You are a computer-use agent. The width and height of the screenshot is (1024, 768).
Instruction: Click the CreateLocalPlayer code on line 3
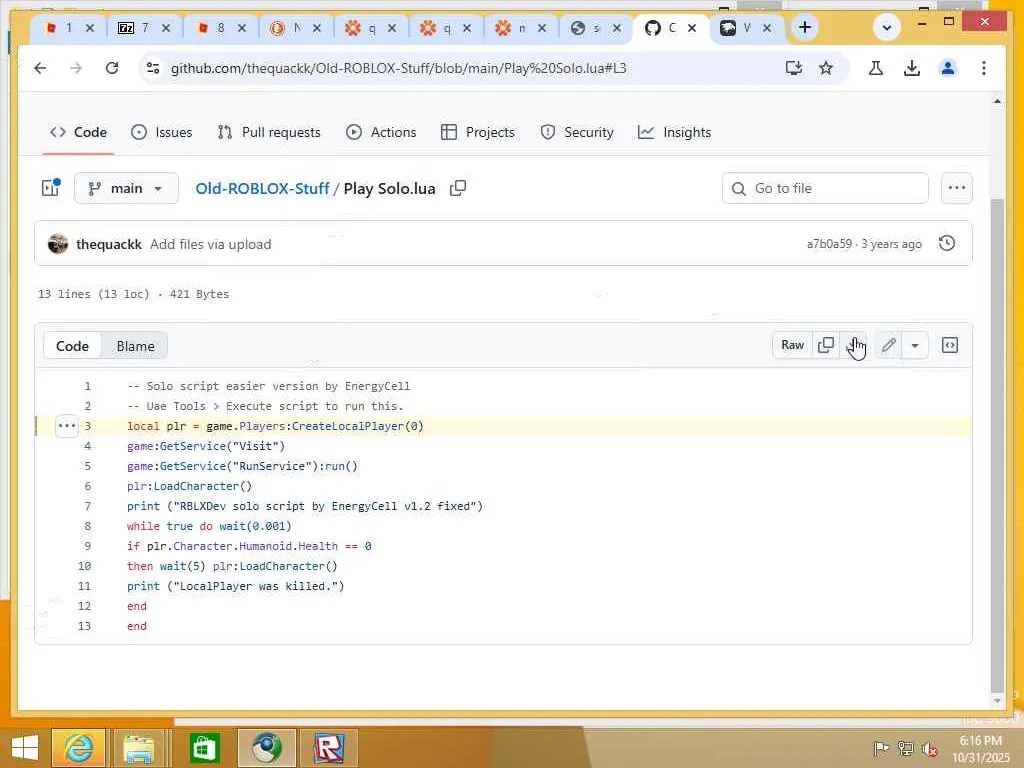[347, 426]
